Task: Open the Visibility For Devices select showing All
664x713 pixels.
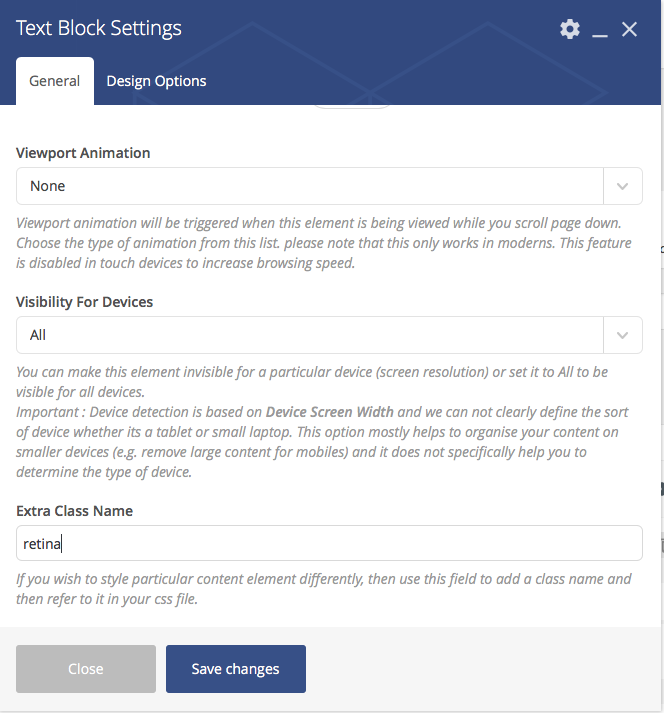Action: click(310, 335)
